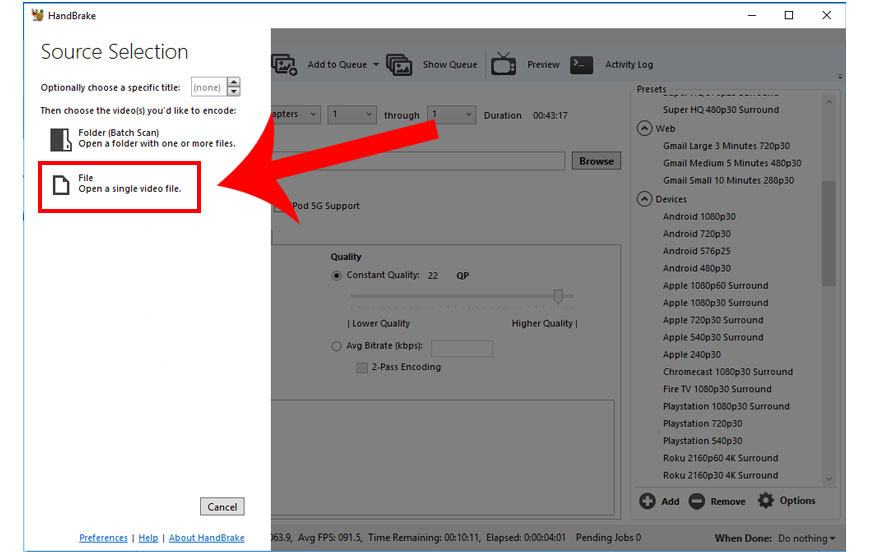The width and height of the screenshot is (880, 552).
Task: Click the destination file path field
Action: 418,161
